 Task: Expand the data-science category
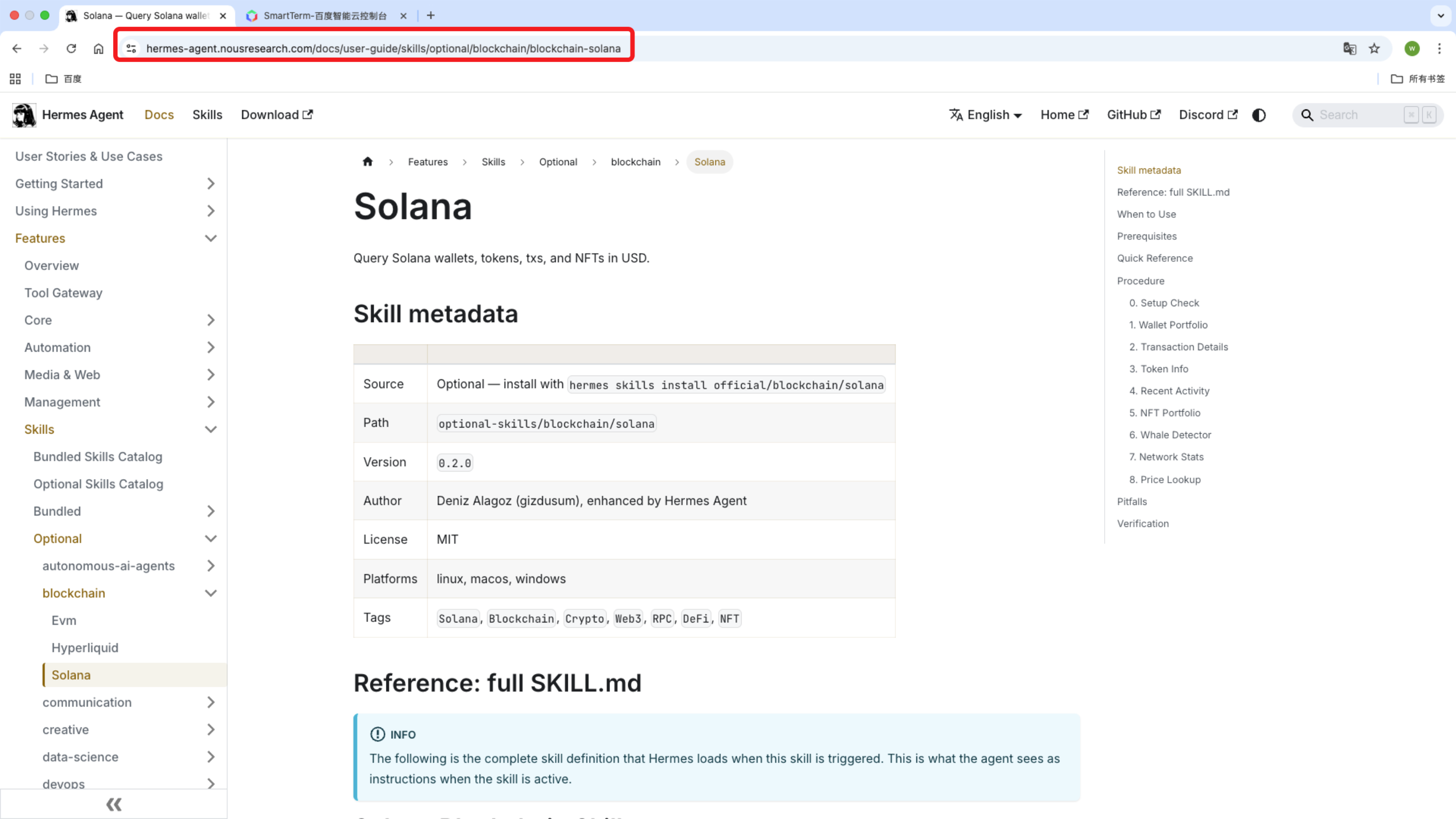[x=211, y=757]
